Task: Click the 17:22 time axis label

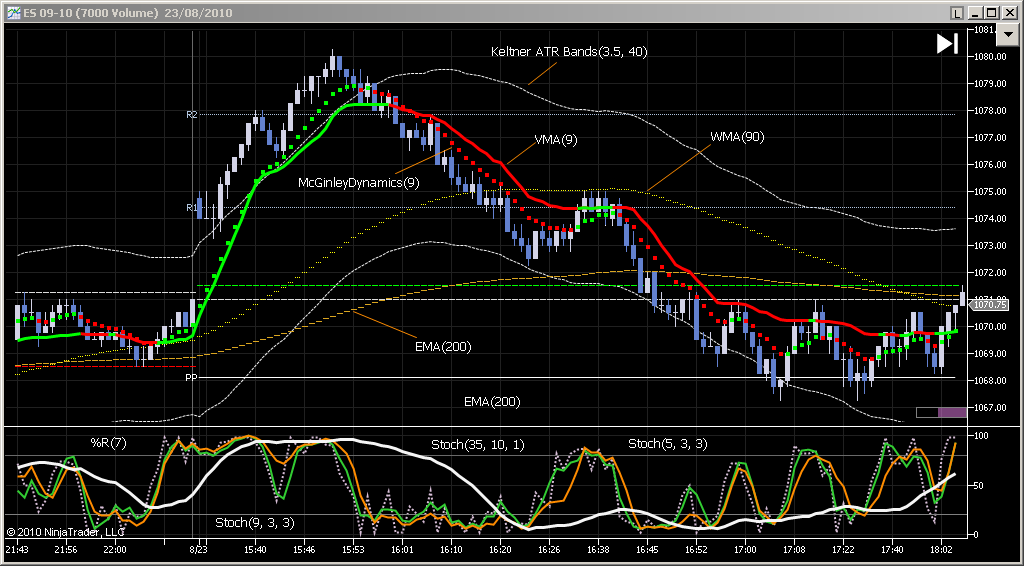Action: click(x=843, y=550)
